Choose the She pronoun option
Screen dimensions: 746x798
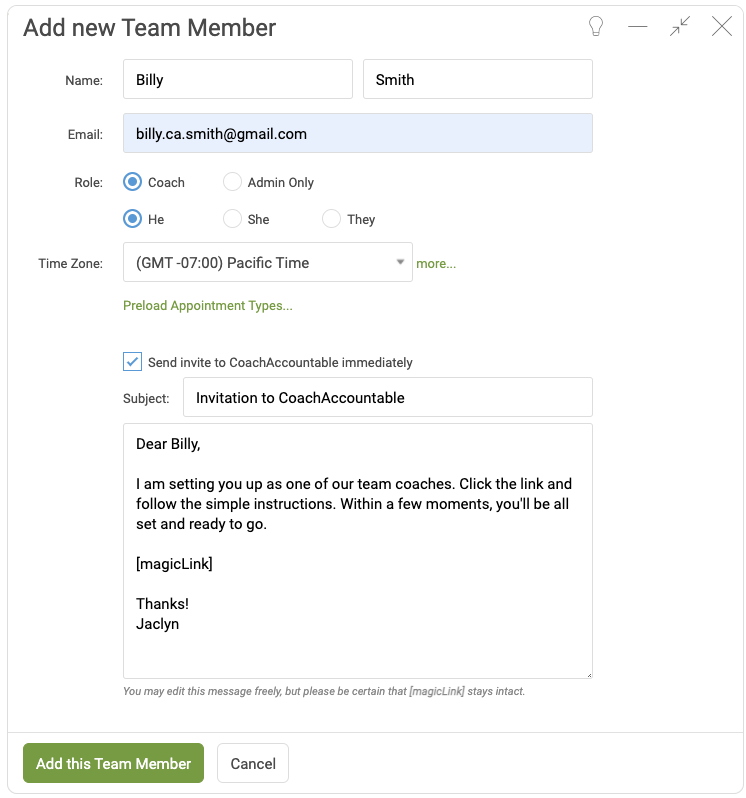(x=233, y=219)
